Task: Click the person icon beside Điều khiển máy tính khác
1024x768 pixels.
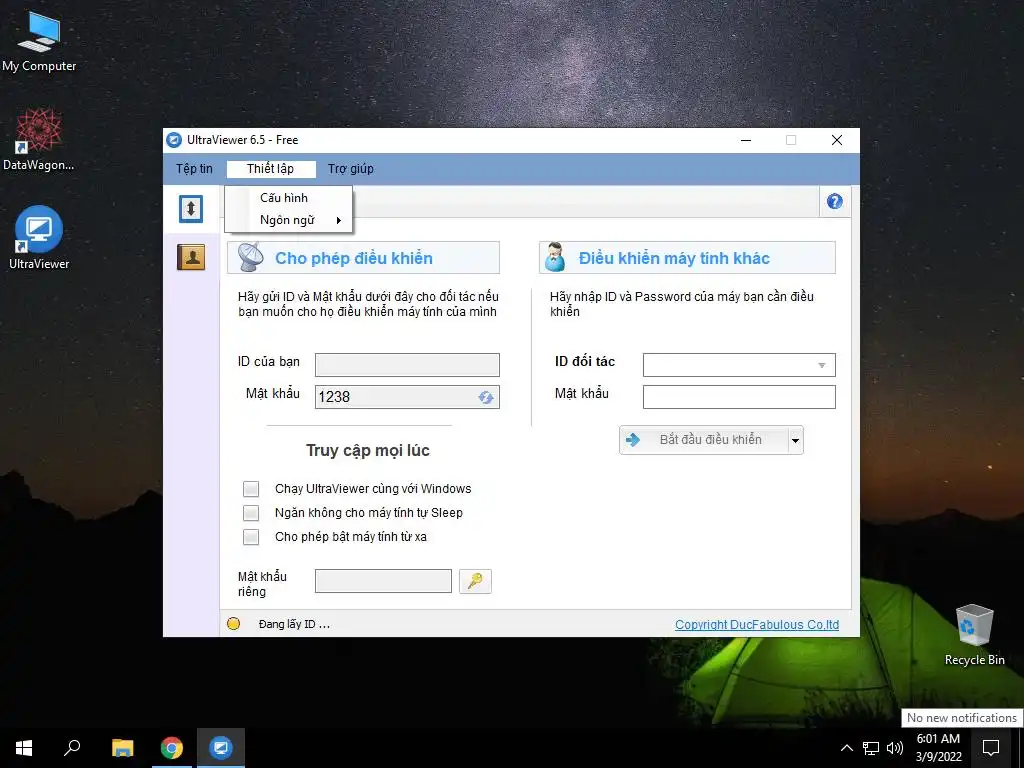Action: [x=554, y=257]
